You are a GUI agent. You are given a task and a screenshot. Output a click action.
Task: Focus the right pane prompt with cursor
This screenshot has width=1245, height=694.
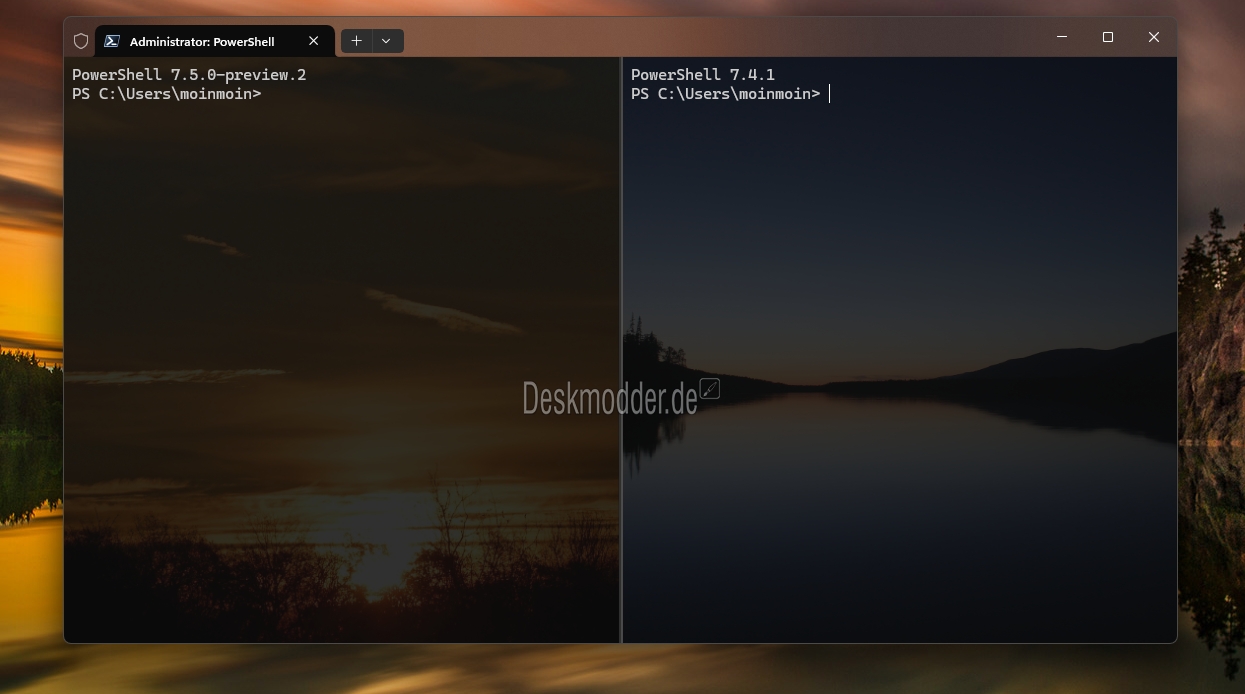click(x=730, y=94)
